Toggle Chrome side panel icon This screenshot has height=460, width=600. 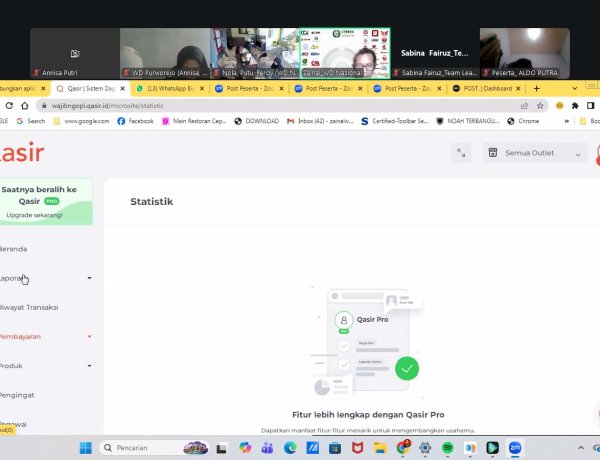pos(590,106)
